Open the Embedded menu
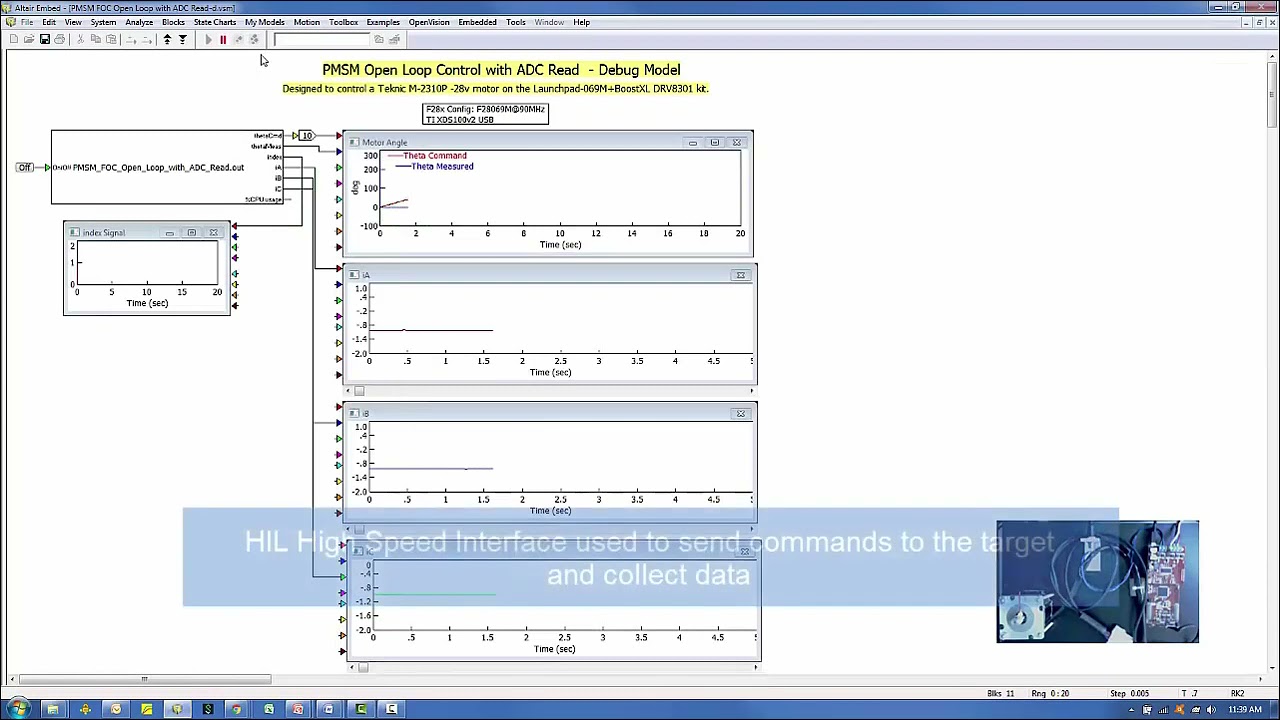 click(x=477, y=22)
